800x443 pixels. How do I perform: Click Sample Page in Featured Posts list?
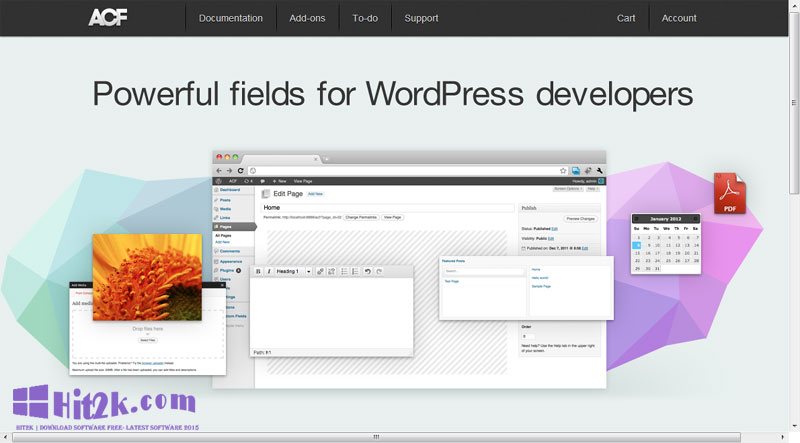541,286
